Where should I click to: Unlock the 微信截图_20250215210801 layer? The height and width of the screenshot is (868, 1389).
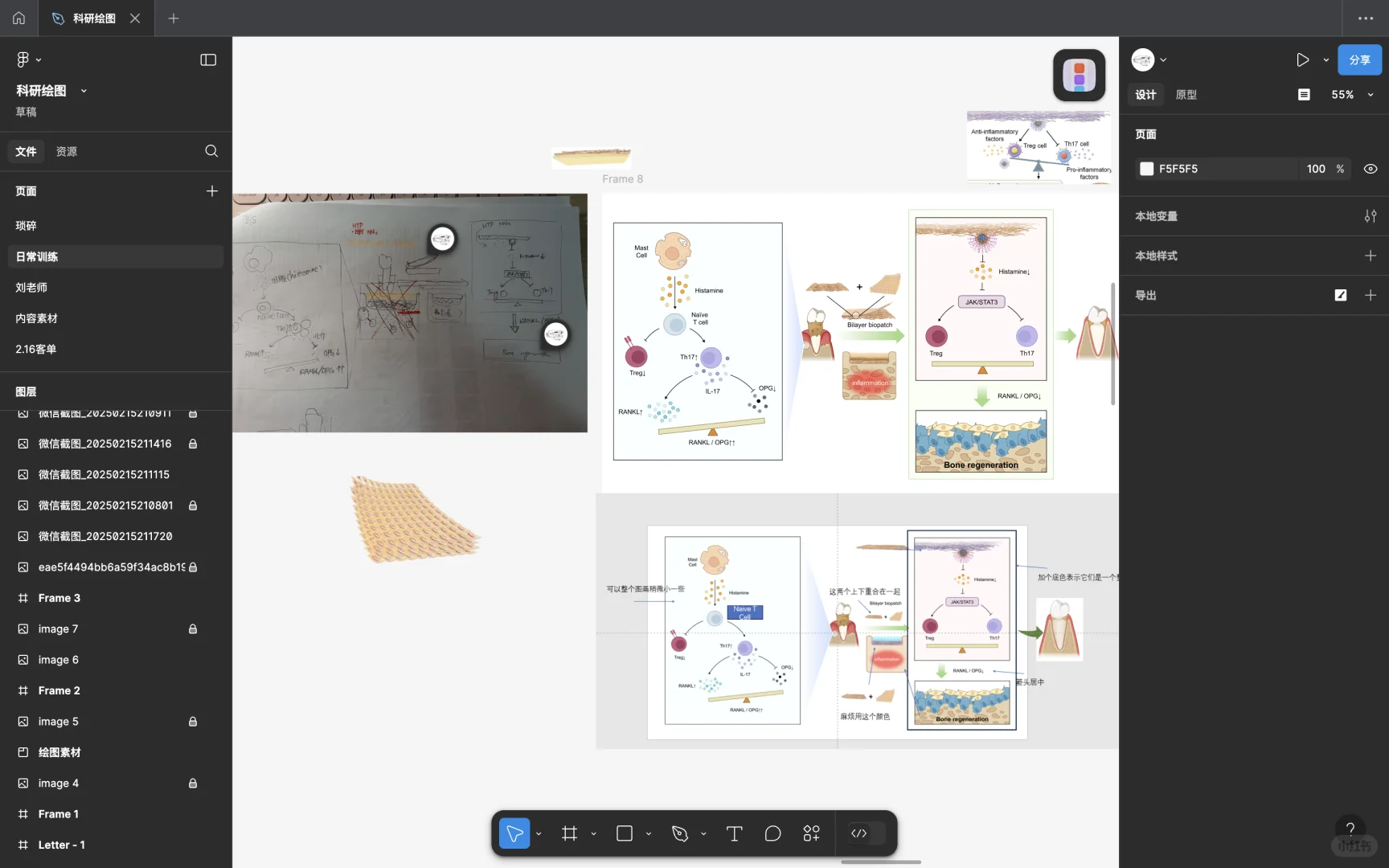coord(193,506)
